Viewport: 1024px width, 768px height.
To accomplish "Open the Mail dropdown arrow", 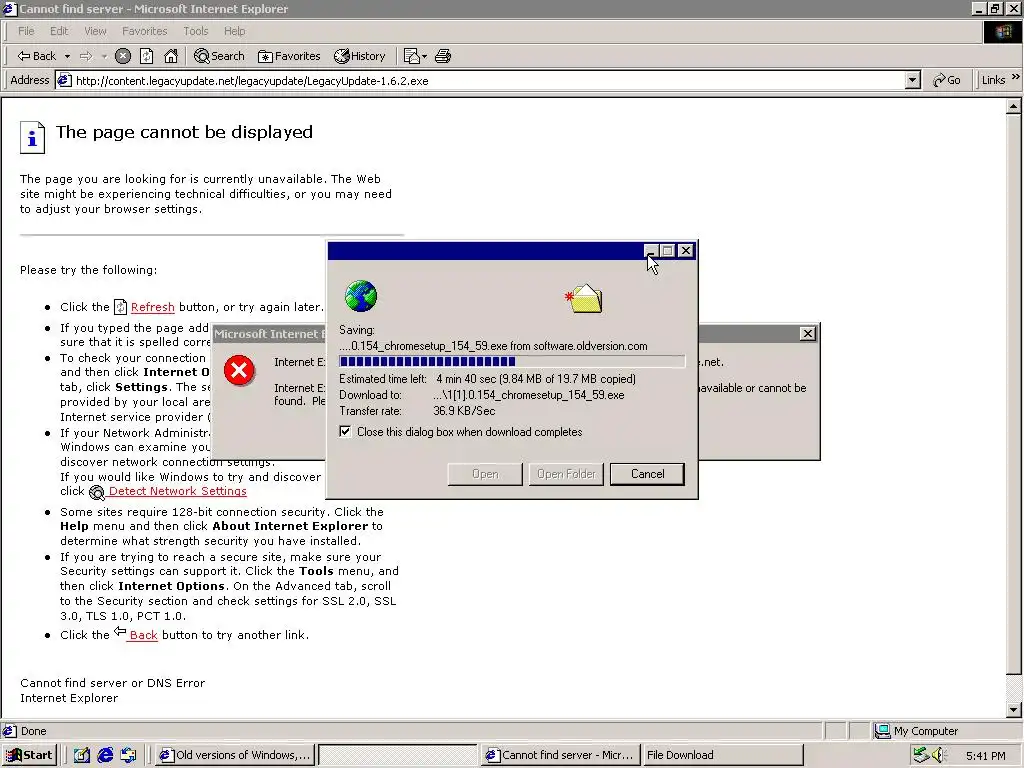I will click(424, 56).
